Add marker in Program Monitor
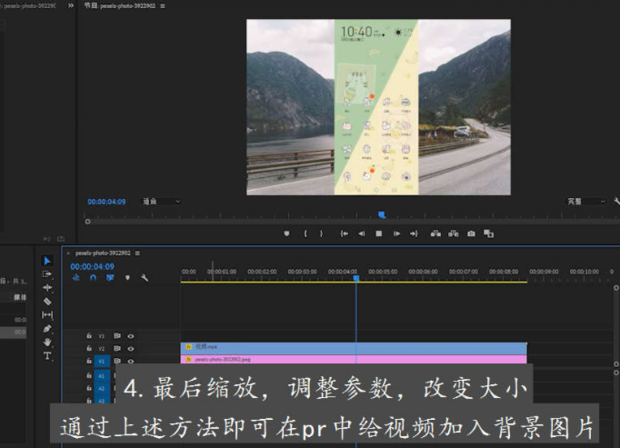This screenshot has width=620, height=448. (287, 234)
